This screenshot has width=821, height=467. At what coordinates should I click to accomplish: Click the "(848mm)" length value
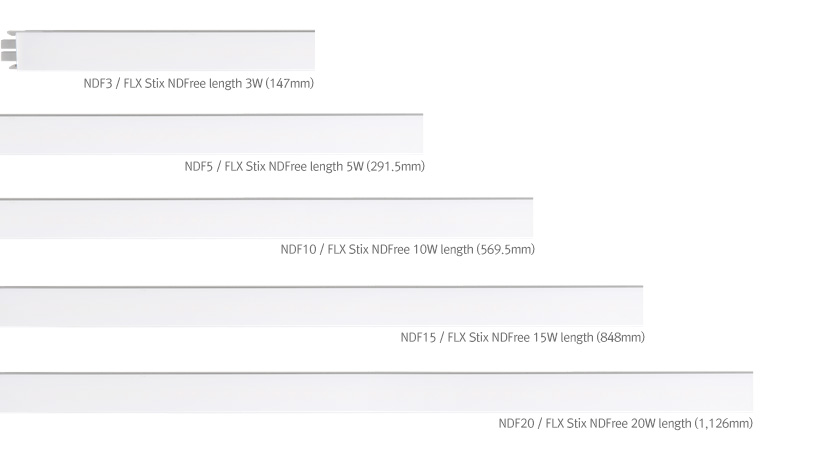coord(620,337)
